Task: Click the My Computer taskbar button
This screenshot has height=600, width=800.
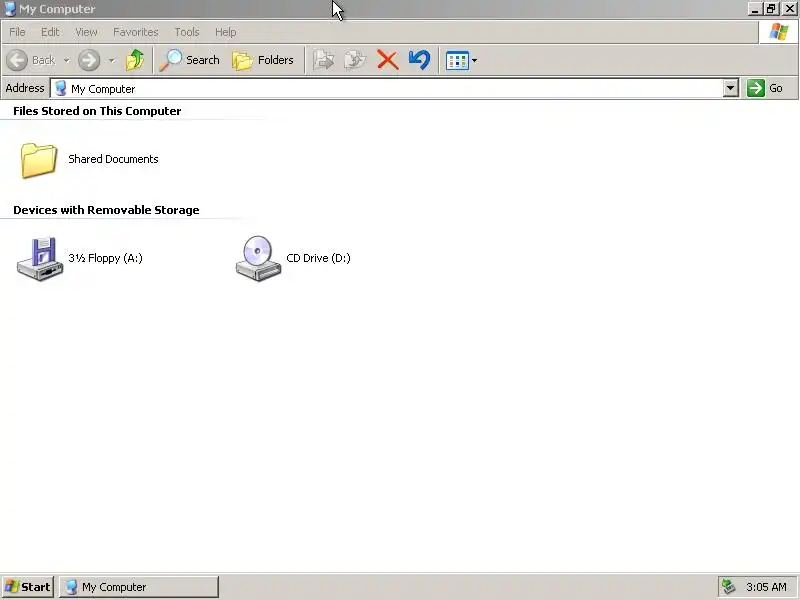Action: pos(139,587)
